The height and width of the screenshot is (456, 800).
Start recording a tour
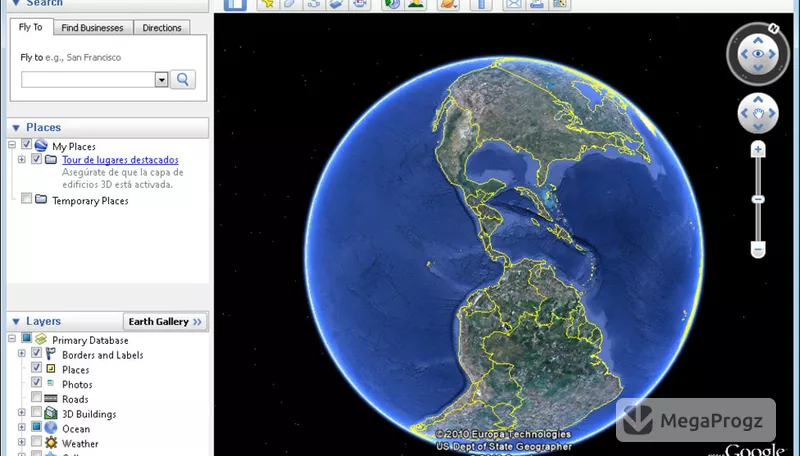click(x=360, y=4)
